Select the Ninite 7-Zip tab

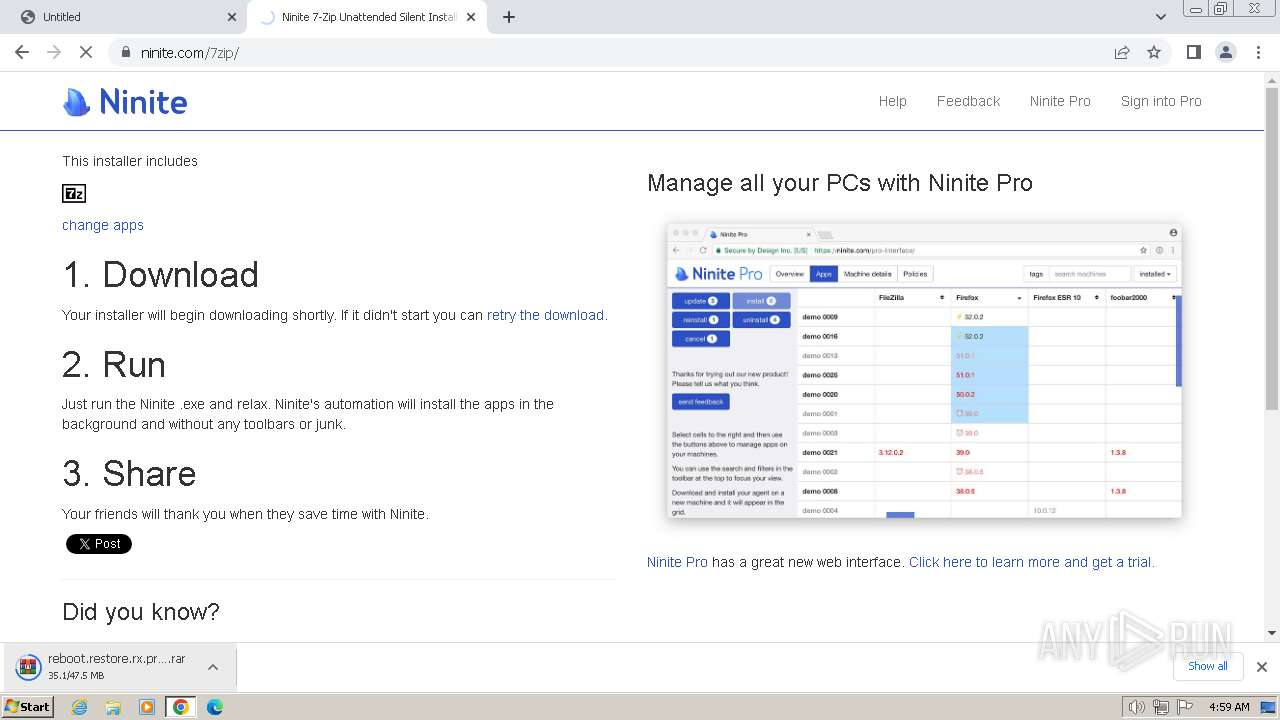coord(367,17)
